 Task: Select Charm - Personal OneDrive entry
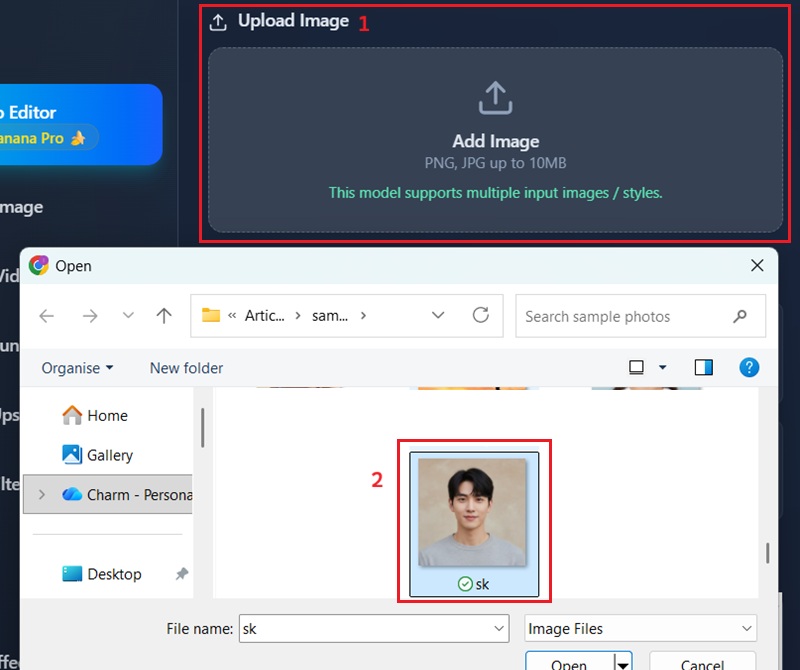pyautogui.click(x=108, y=494)
